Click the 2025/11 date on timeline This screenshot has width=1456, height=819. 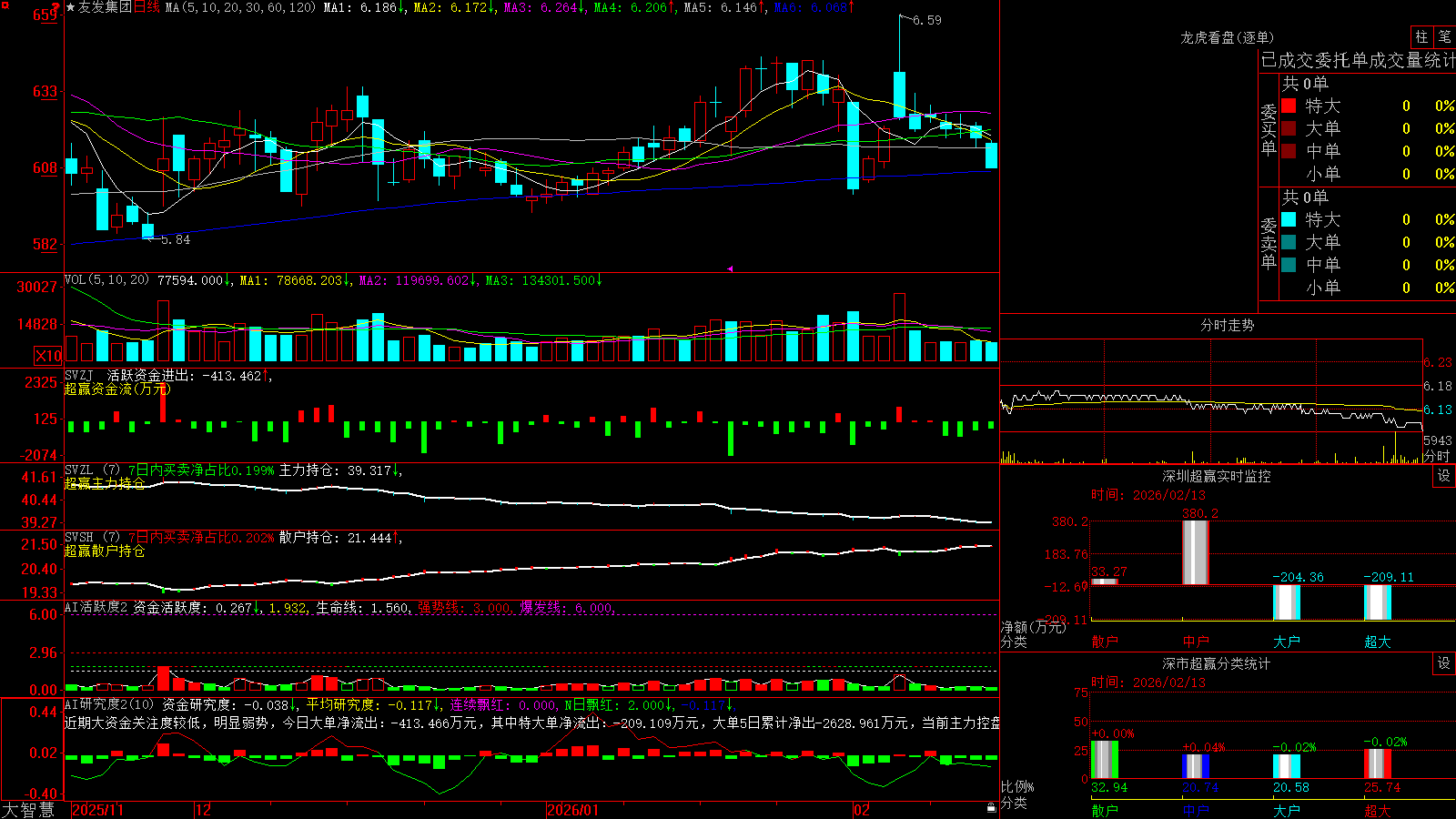click(x=97, y=810)
